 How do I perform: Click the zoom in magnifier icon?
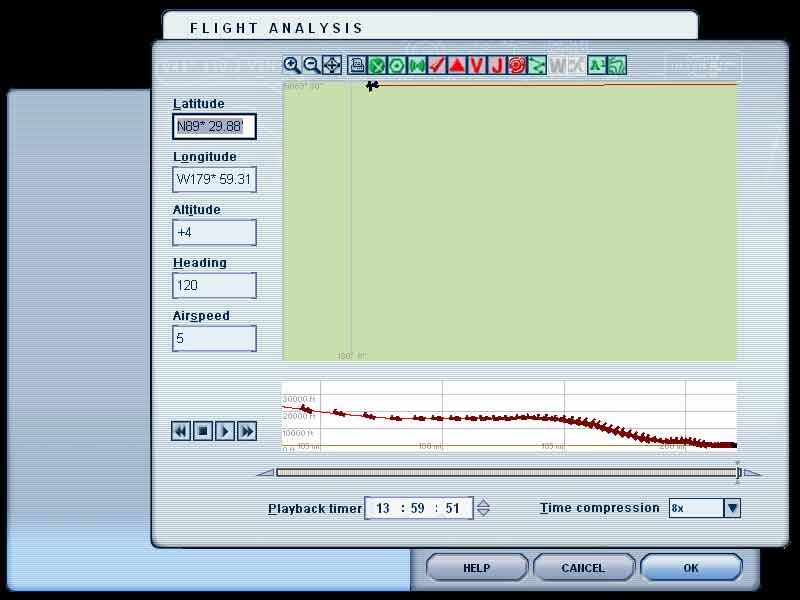coord(292,66)
